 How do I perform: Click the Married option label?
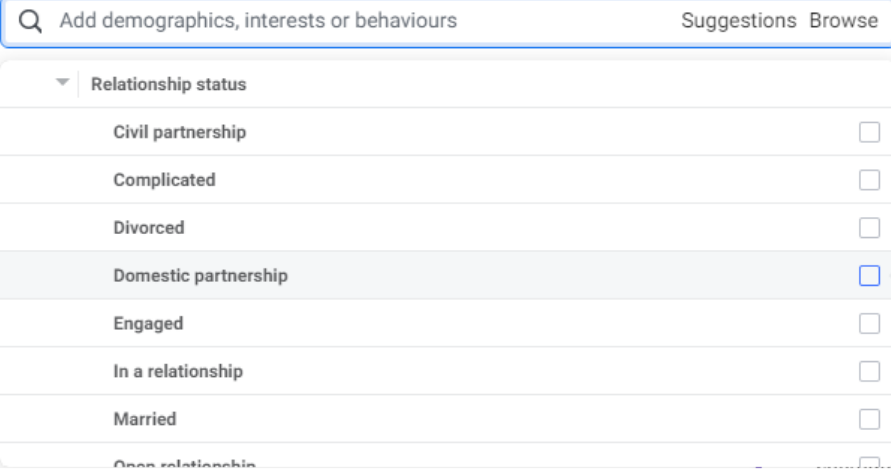tap(144, 419)
